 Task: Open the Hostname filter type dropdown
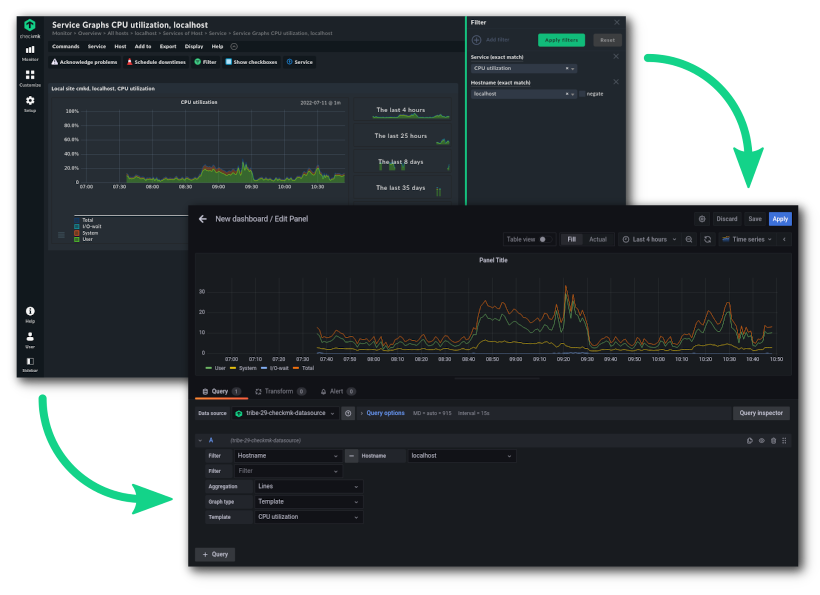pyautogui.click(x=288, y=456)
